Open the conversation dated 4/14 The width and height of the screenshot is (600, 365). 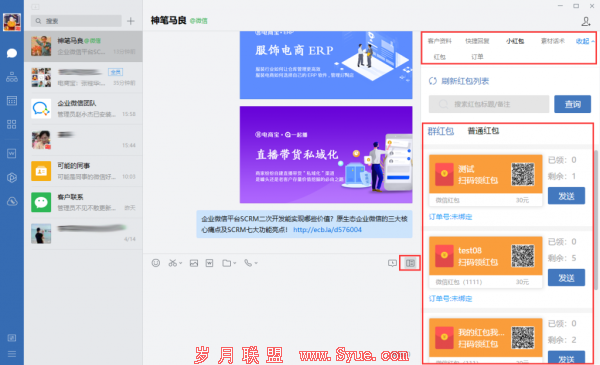coord(83,233)
